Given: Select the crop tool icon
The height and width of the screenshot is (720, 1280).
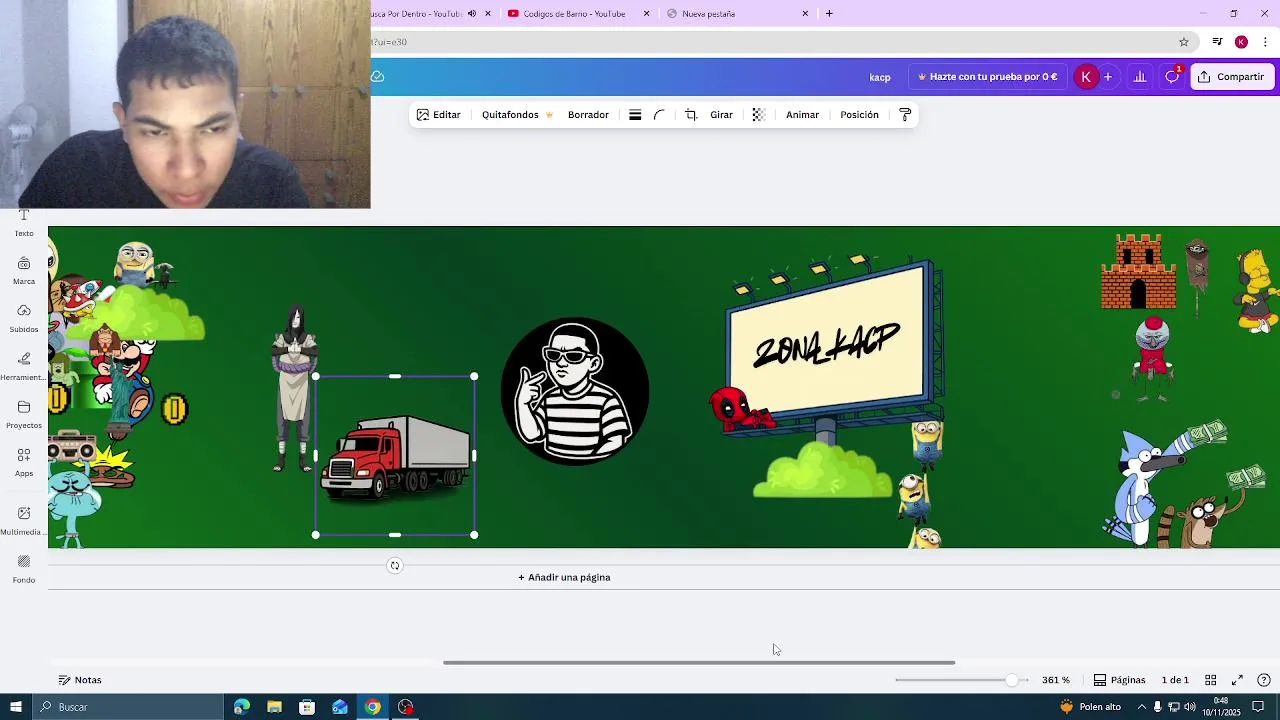Looking at the screenshot, I should click(691, 115).
